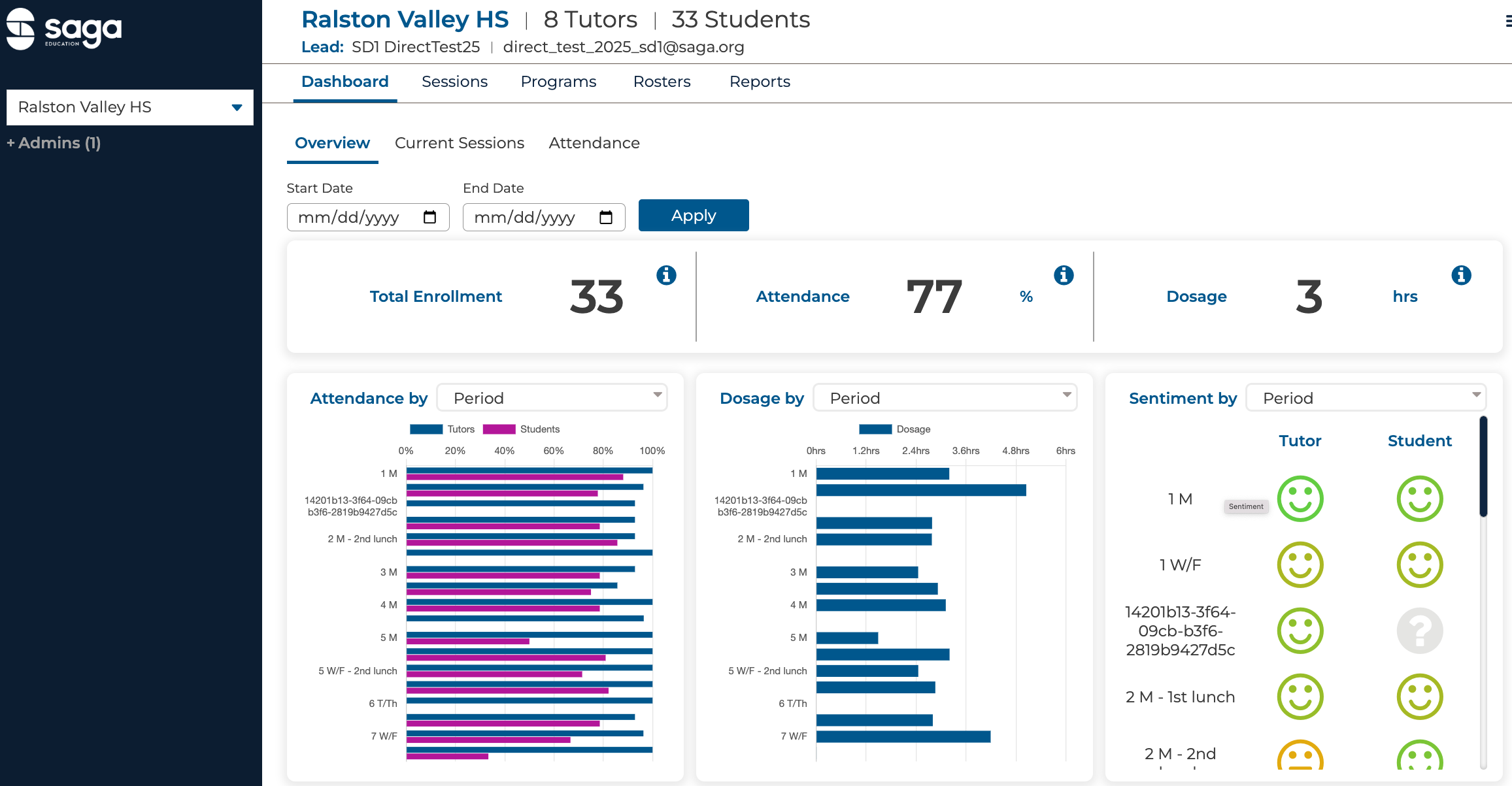The width and height of the screenshot is (1512, 786).
Task: Click the Saga Education logo
Action: point(64,29)
